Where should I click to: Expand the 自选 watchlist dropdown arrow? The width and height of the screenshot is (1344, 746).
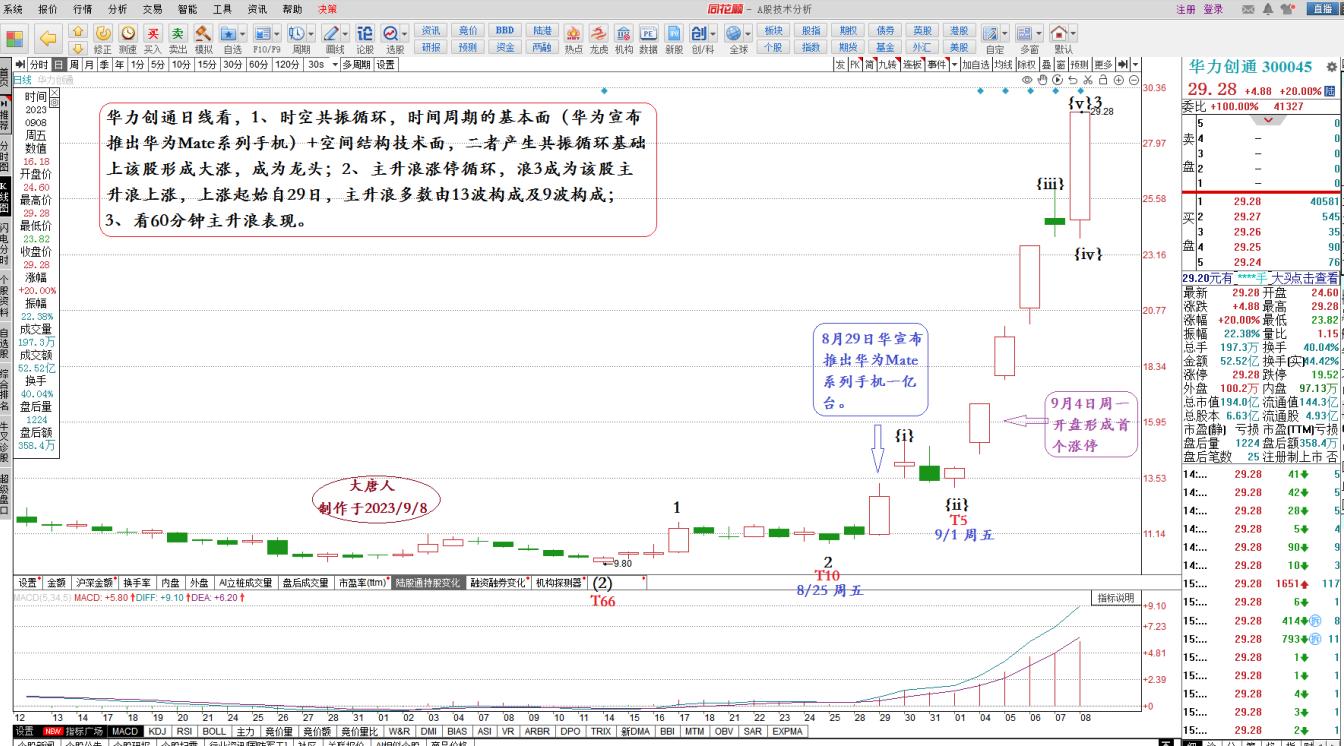coord(243,33)
